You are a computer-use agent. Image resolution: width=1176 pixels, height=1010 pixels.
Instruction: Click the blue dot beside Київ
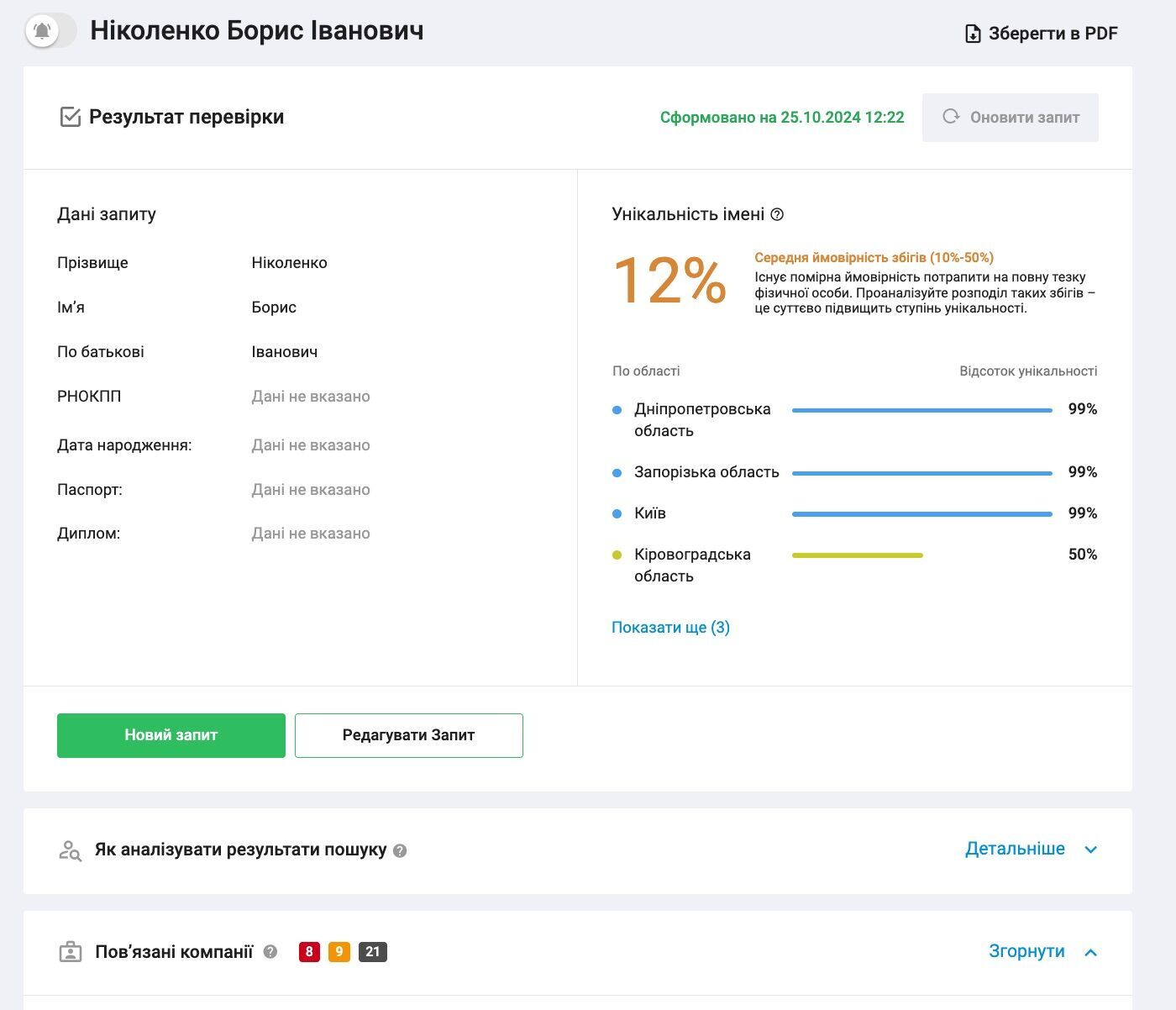(x=617, y=513)
